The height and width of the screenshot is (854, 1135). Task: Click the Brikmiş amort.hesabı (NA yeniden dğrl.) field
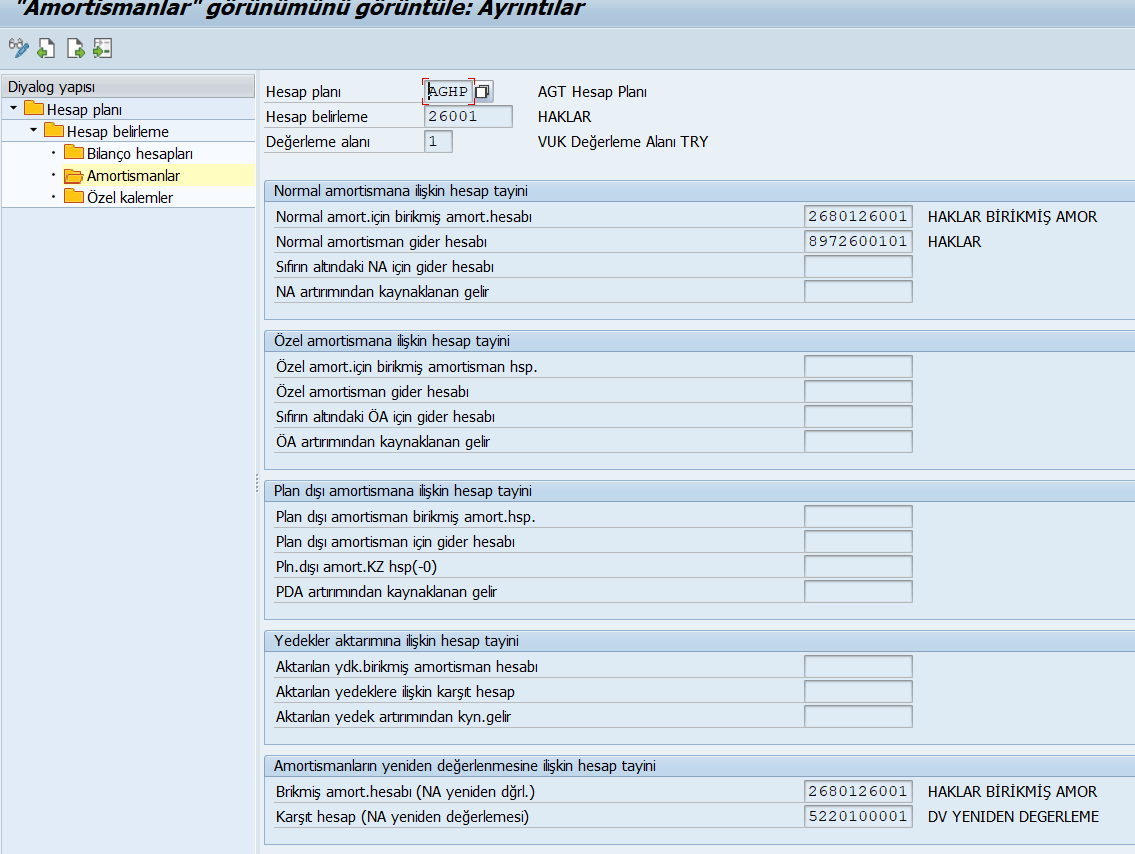[858, 791]
